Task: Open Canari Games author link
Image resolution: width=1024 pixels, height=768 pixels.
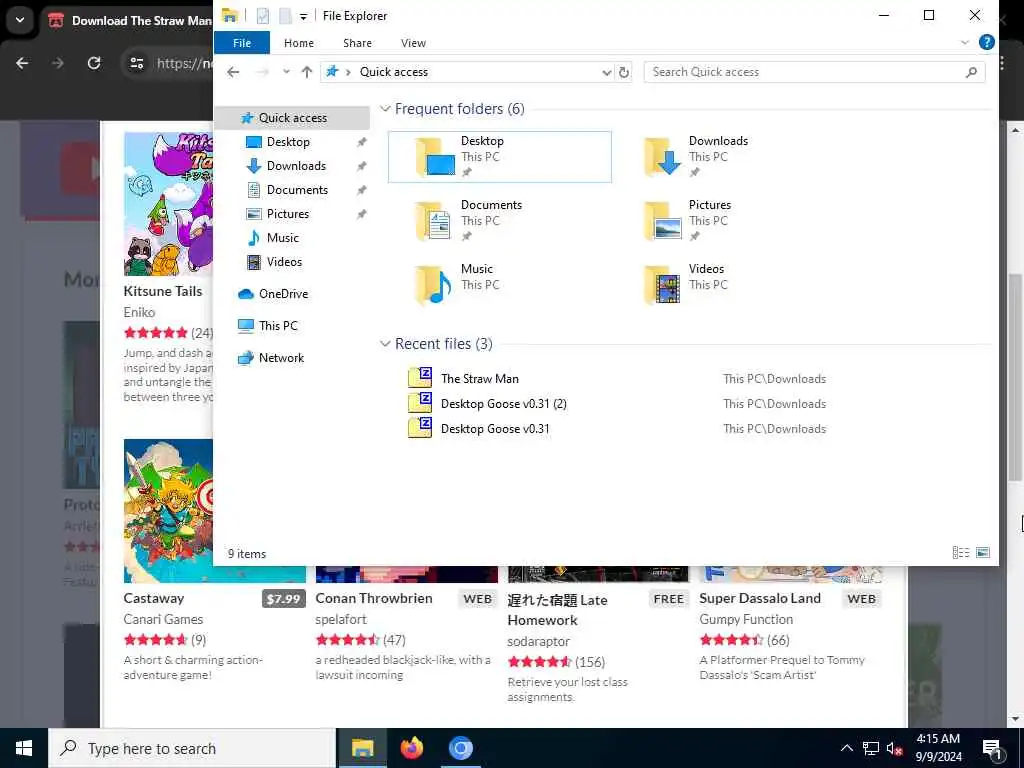Action: [x=163, y=619]
